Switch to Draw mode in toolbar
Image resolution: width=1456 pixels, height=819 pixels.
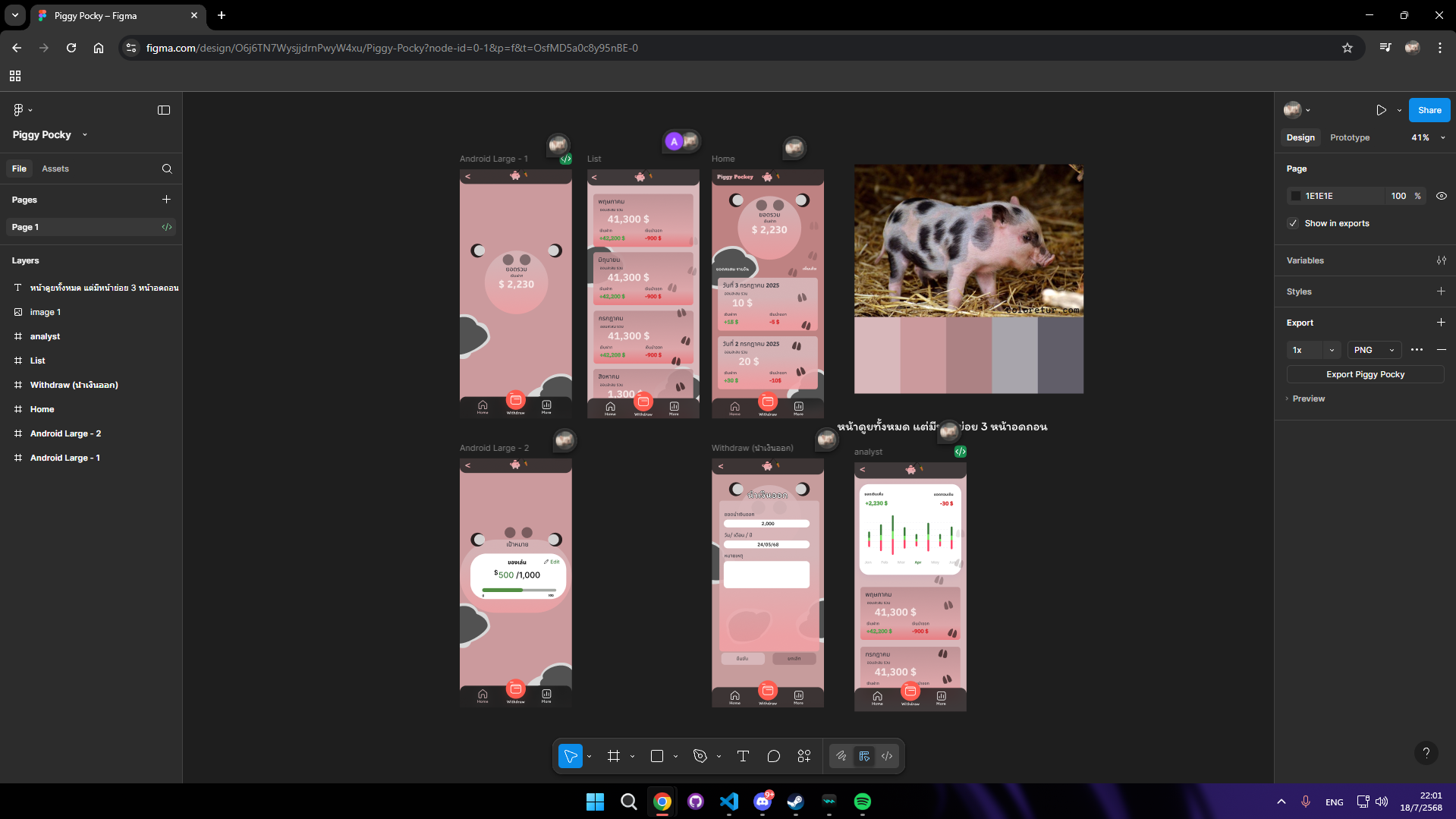(x=841, y=756)
